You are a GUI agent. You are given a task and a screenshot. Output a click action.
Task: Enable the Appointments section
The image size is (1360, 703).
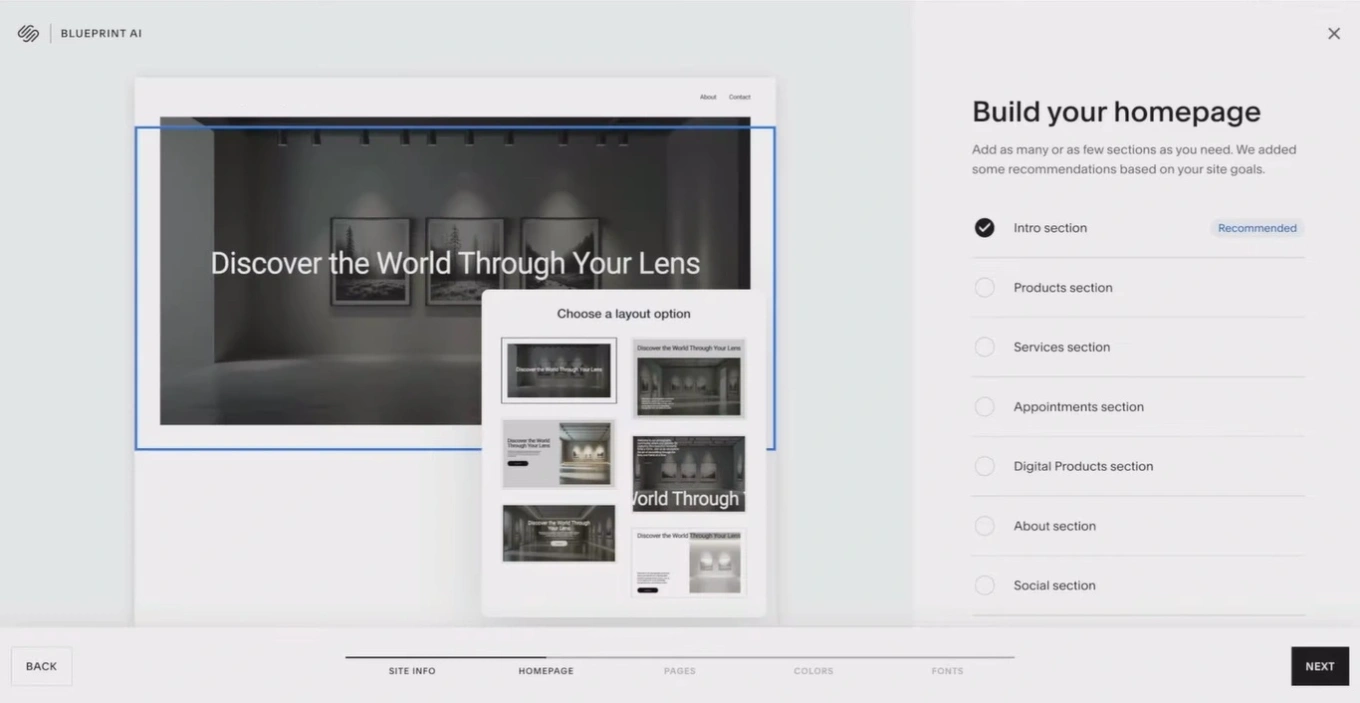[984, 406]
